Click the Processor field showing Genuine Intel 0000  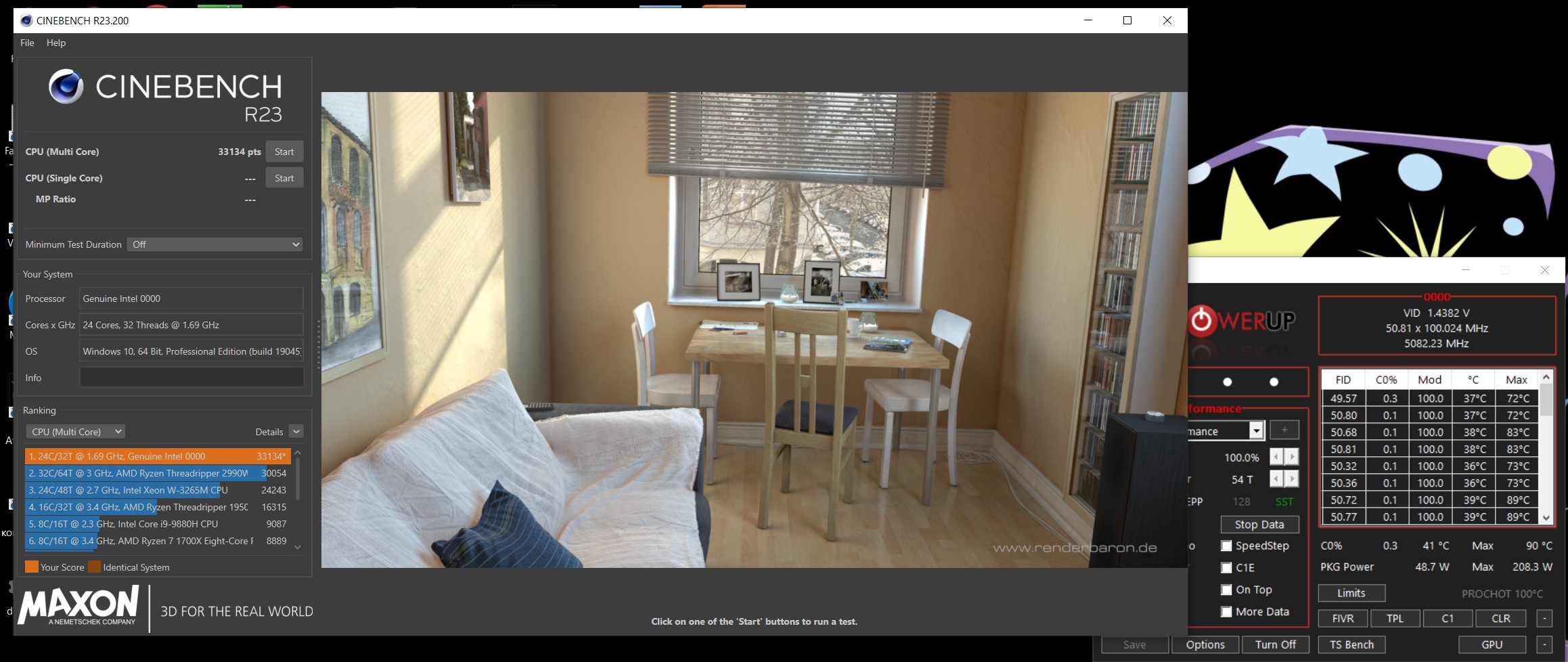click(x=192, y=299)
